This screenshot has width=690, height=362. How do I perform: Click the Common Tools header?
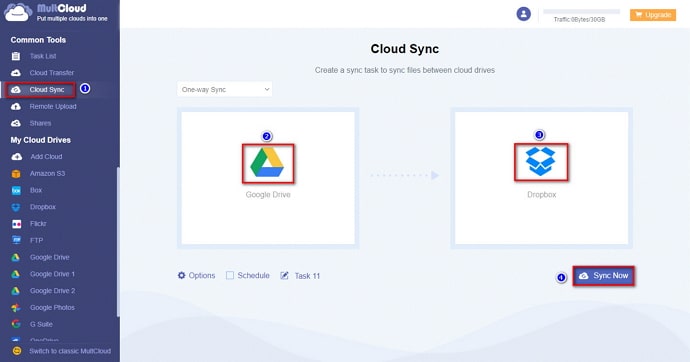point(38,40)
